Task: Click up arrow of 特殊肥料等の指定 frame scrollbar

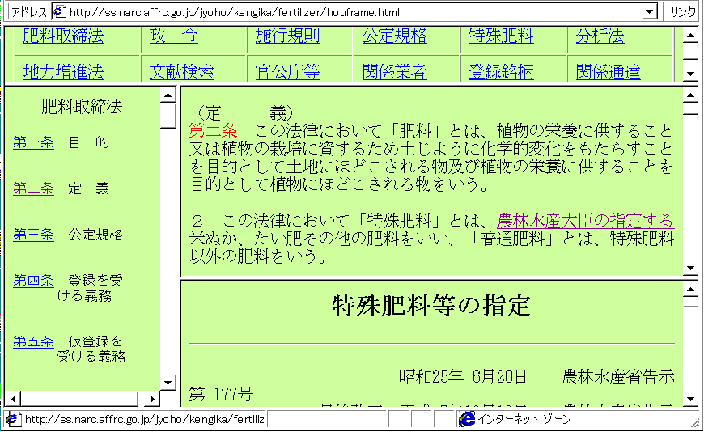Action: click(x=690, y=290)
